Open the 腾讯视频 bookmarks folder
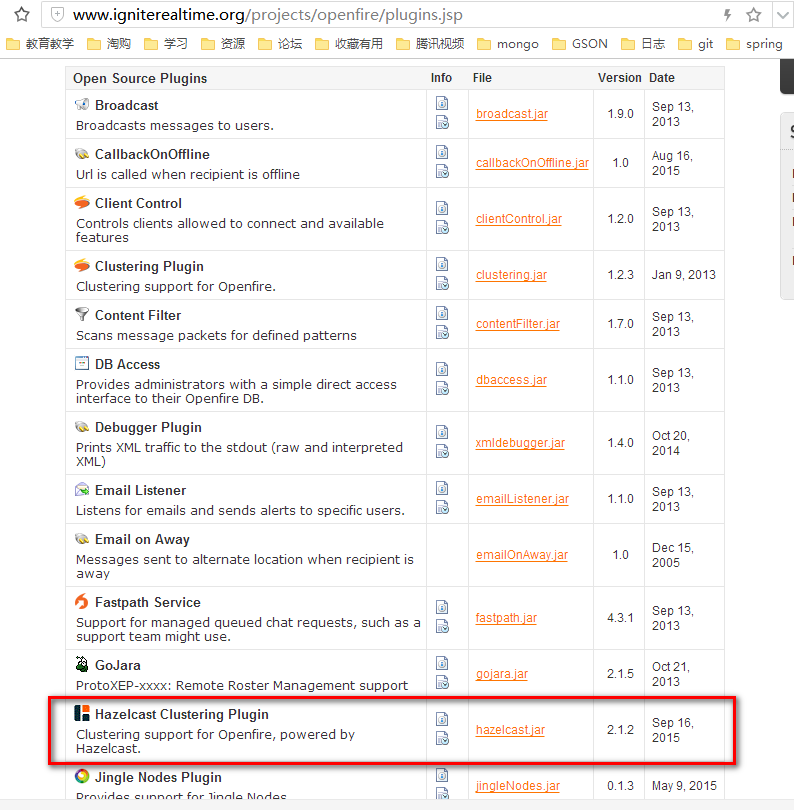 (x=430, y=44)
